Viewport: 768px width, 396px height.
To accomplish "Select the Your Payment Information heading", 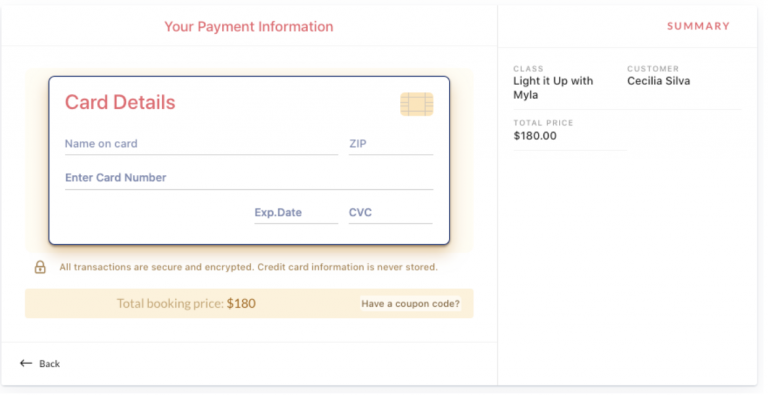I will [249, 26].
